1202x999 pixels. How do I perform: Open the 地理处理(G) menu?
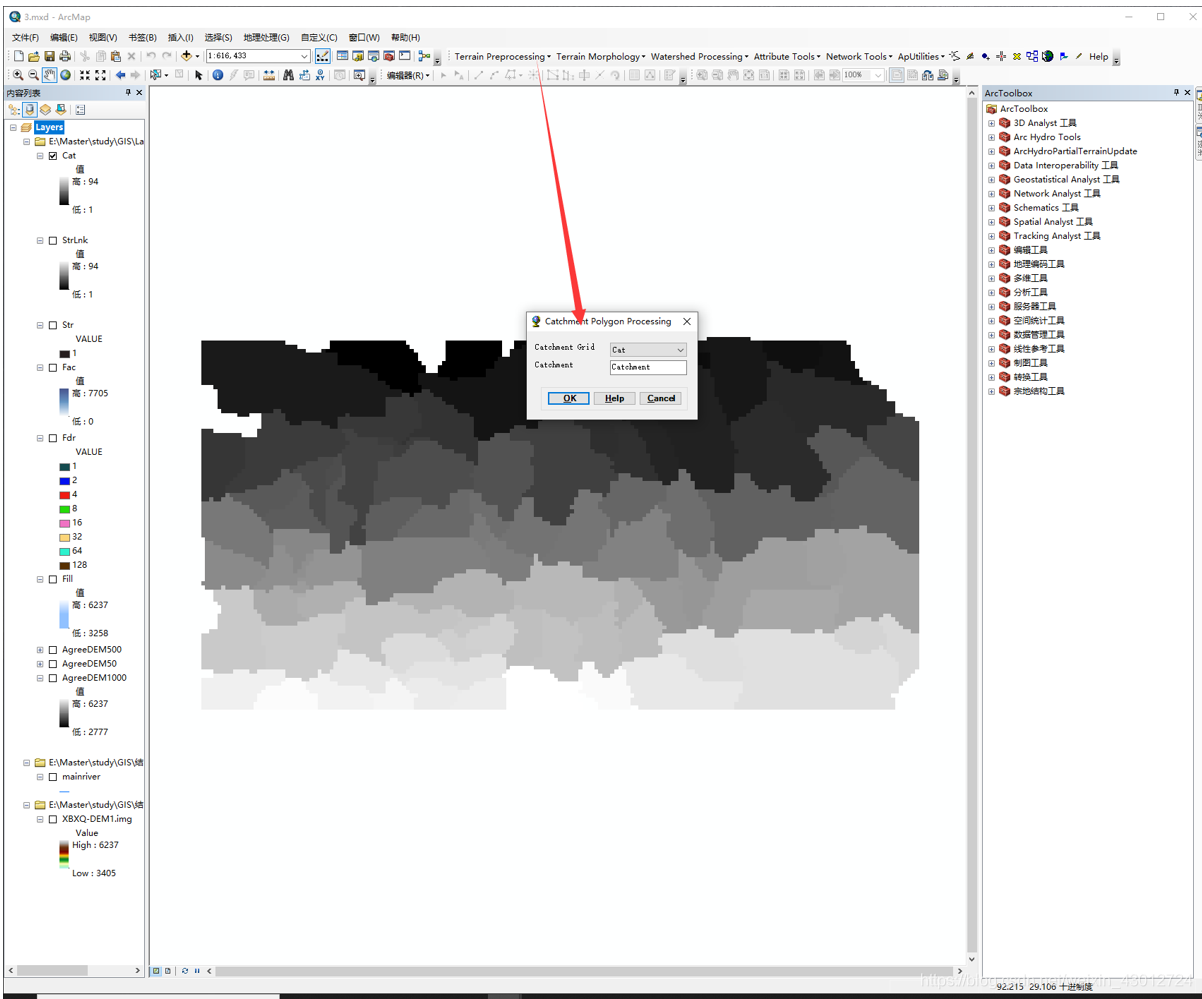click(266, 37)
